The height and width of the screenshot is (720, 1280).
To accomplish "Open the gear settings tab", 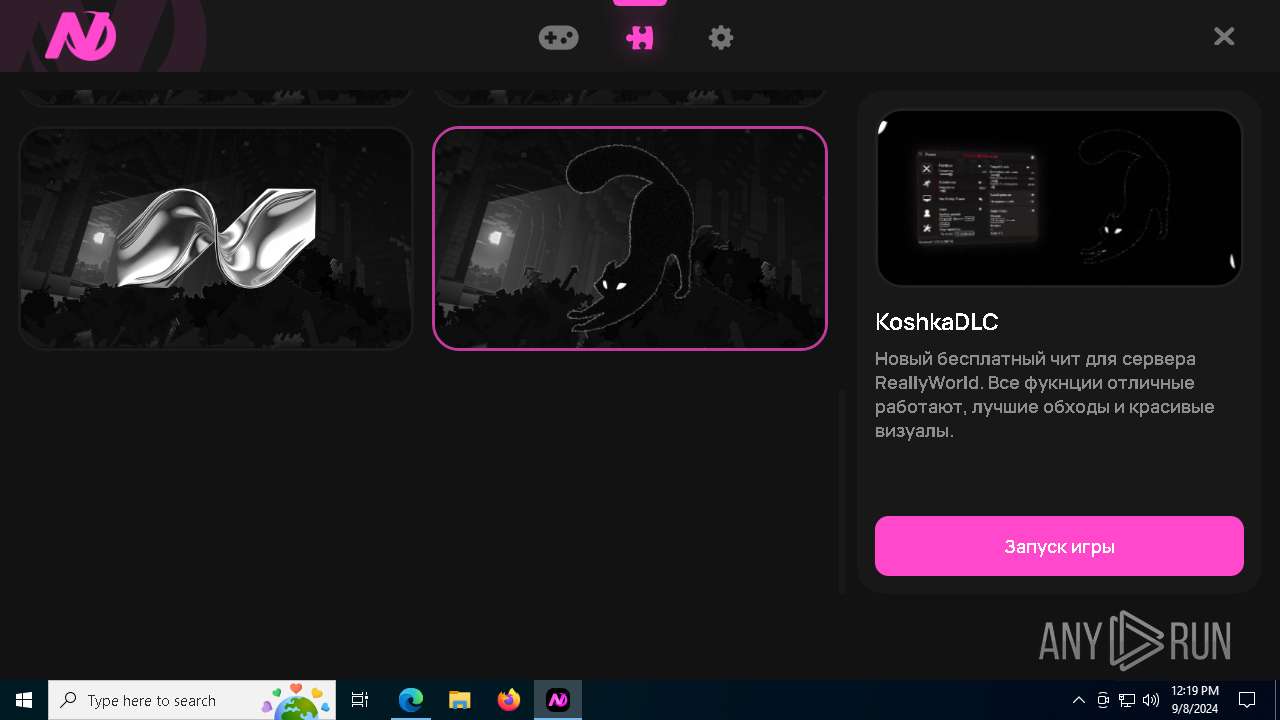I will [721, 38].
